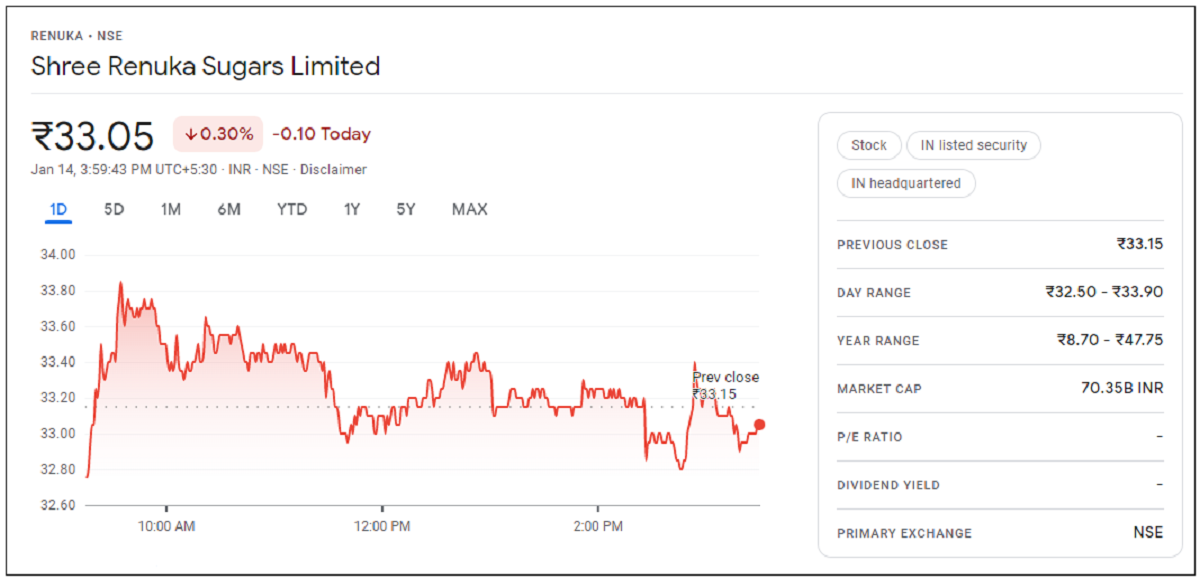Click the P/E RATIO label
The height and width of the screenshot is (580, 1200).
pos(869,437)
